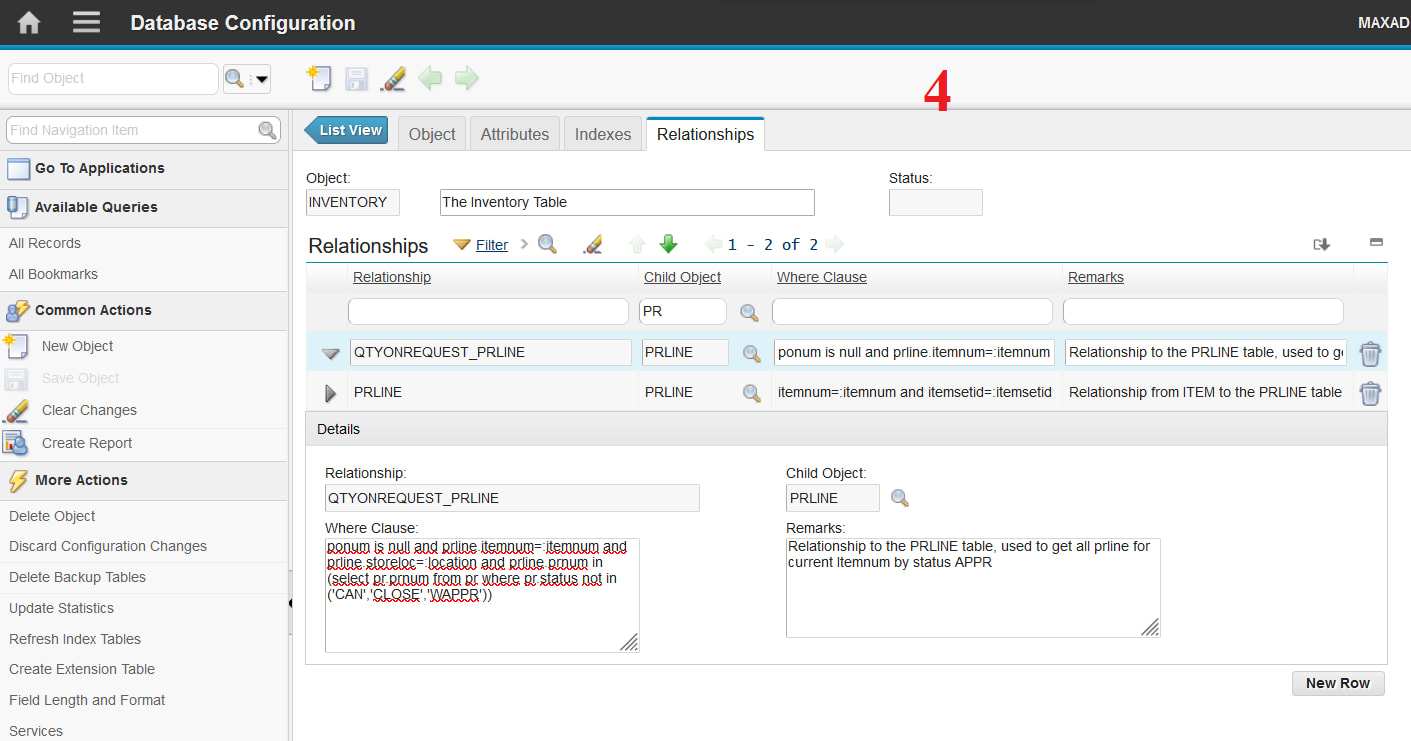Viewport: 1411px width, 741px height.
Task: Click the Child Object filter field containing PR
Action: pyautogui.click(x=683, y=311)
